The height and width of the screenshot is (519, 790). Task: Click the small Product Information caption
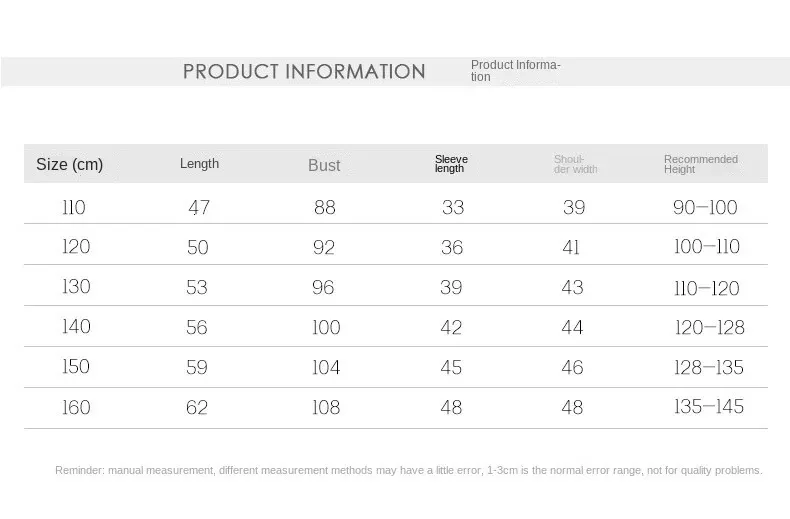(x=515, y=71)
